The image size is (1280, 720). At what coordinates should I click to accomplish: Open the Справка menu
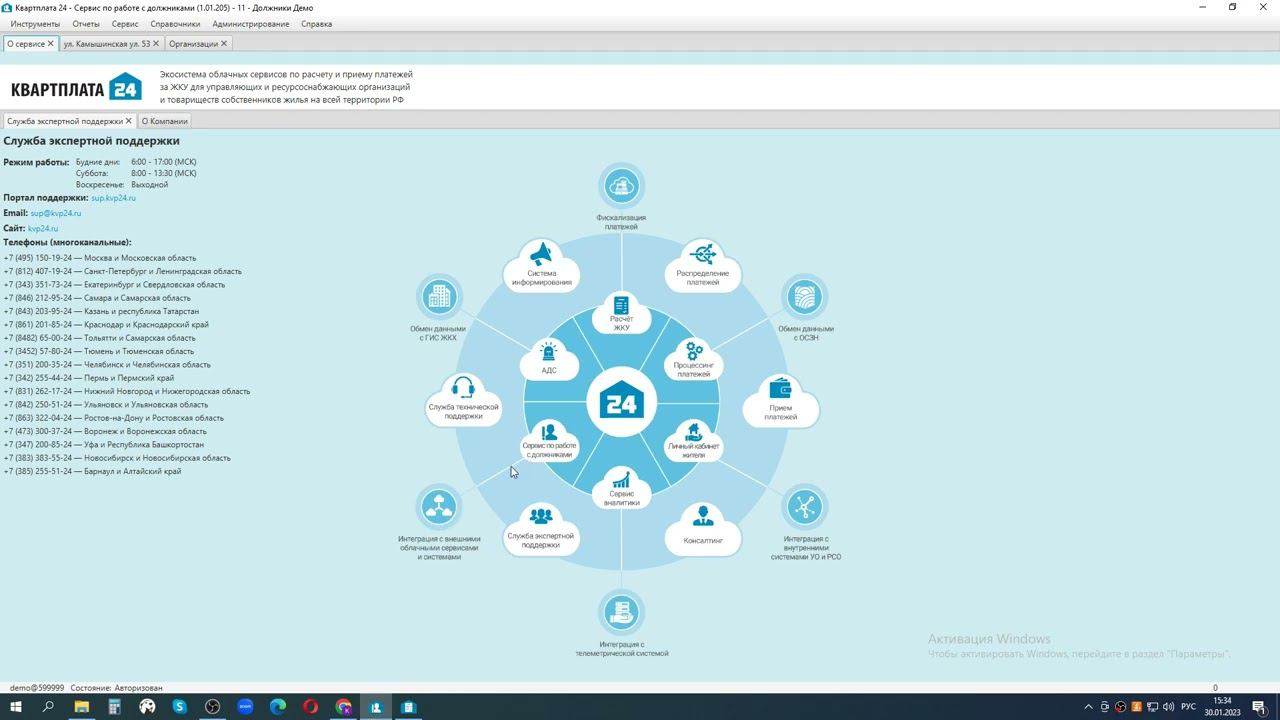[x=316, y=24]
